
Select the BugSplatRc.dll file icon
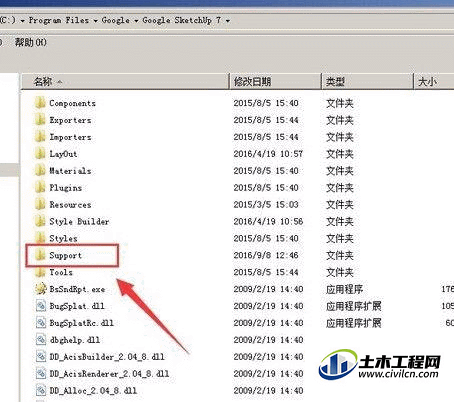(41, 323)
